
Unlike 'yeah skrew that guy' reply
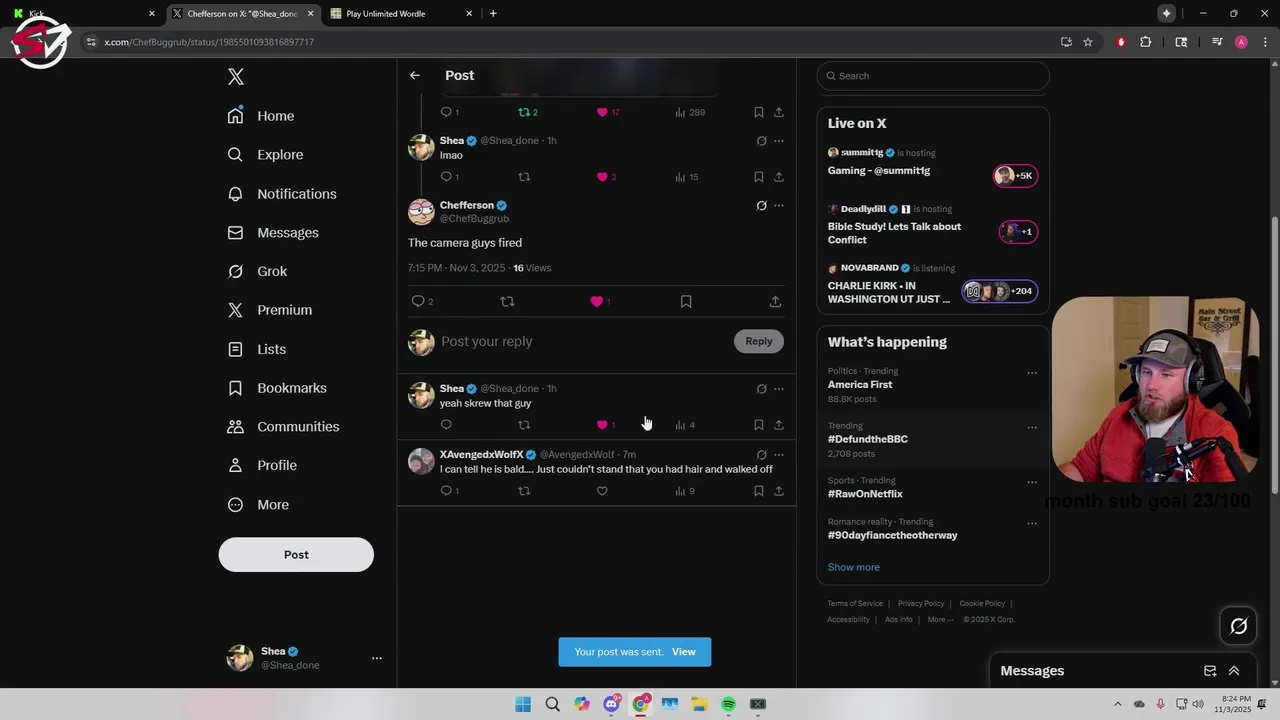point(602,425)
